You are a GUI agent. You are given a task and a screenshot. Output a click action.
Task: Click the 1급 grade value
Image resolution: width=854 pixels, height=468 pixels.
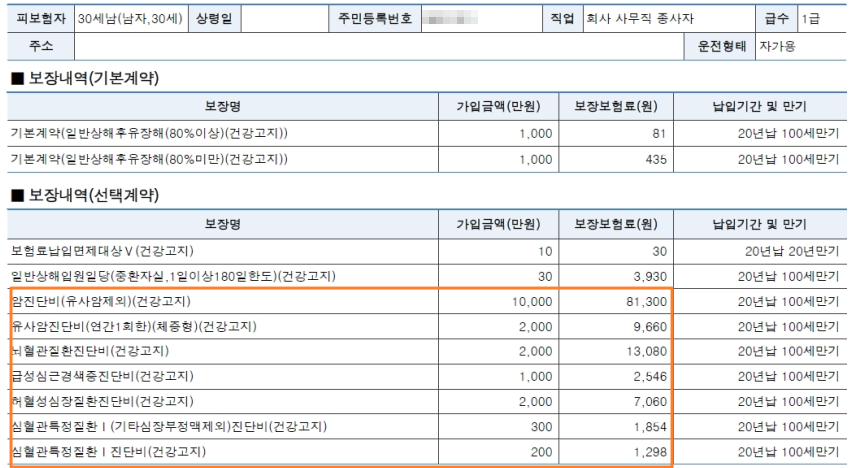point(810,19)
